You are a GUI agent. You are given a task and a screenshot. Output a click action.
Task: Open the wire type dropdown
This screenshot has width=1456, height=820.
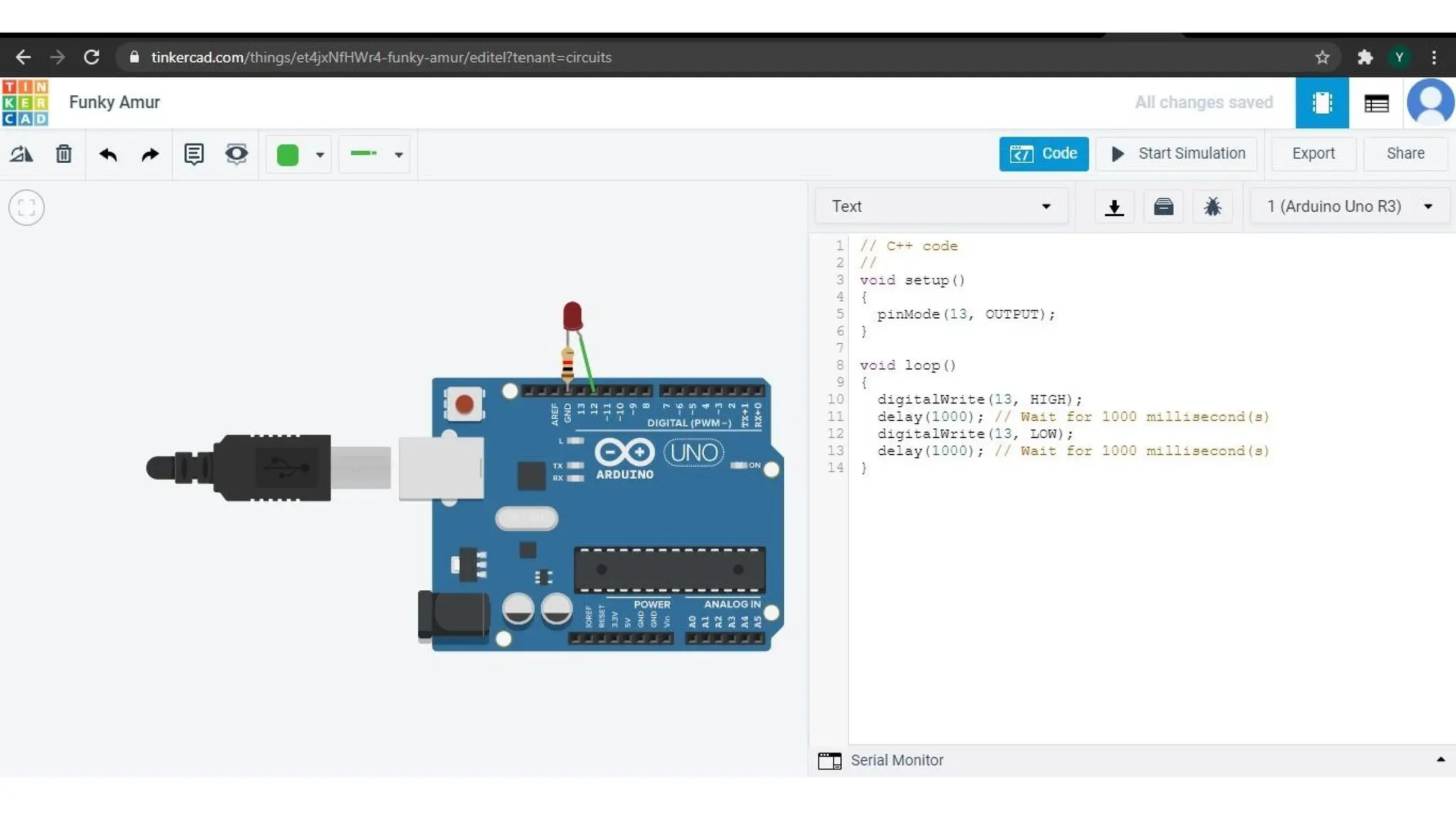coord(375,154)
